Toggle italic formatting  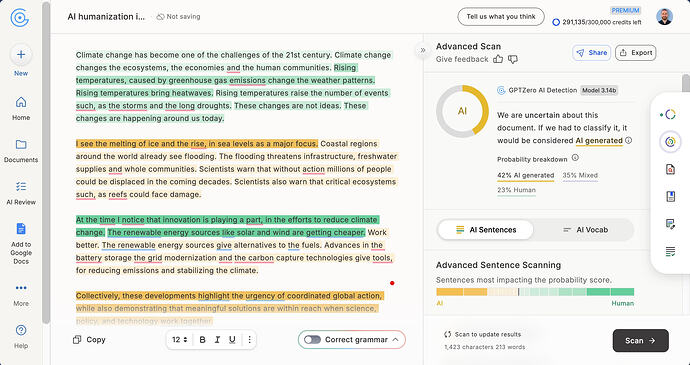tap(217, 339)
